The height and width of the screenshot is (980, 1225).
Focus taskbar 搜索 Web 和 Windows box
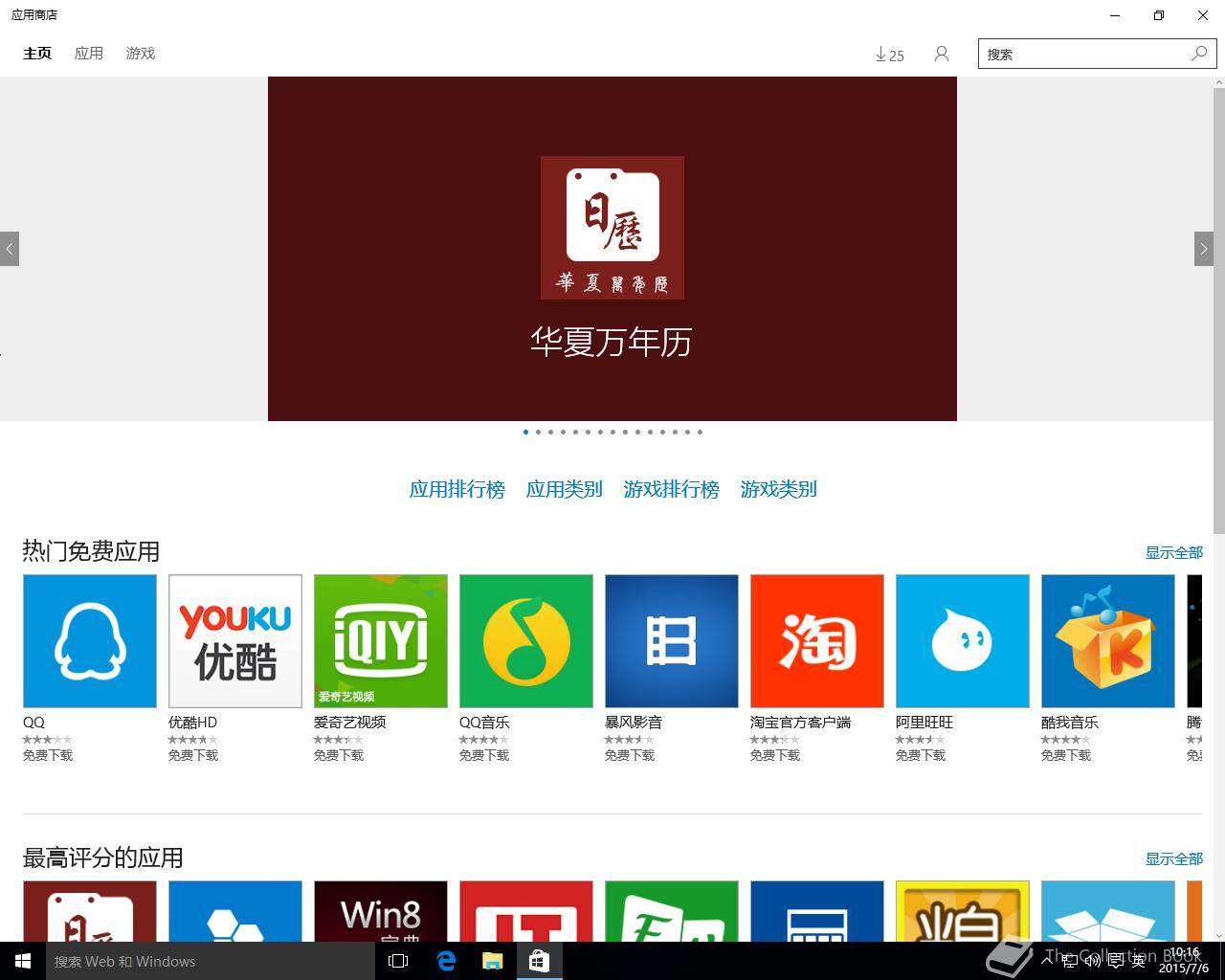211,961
